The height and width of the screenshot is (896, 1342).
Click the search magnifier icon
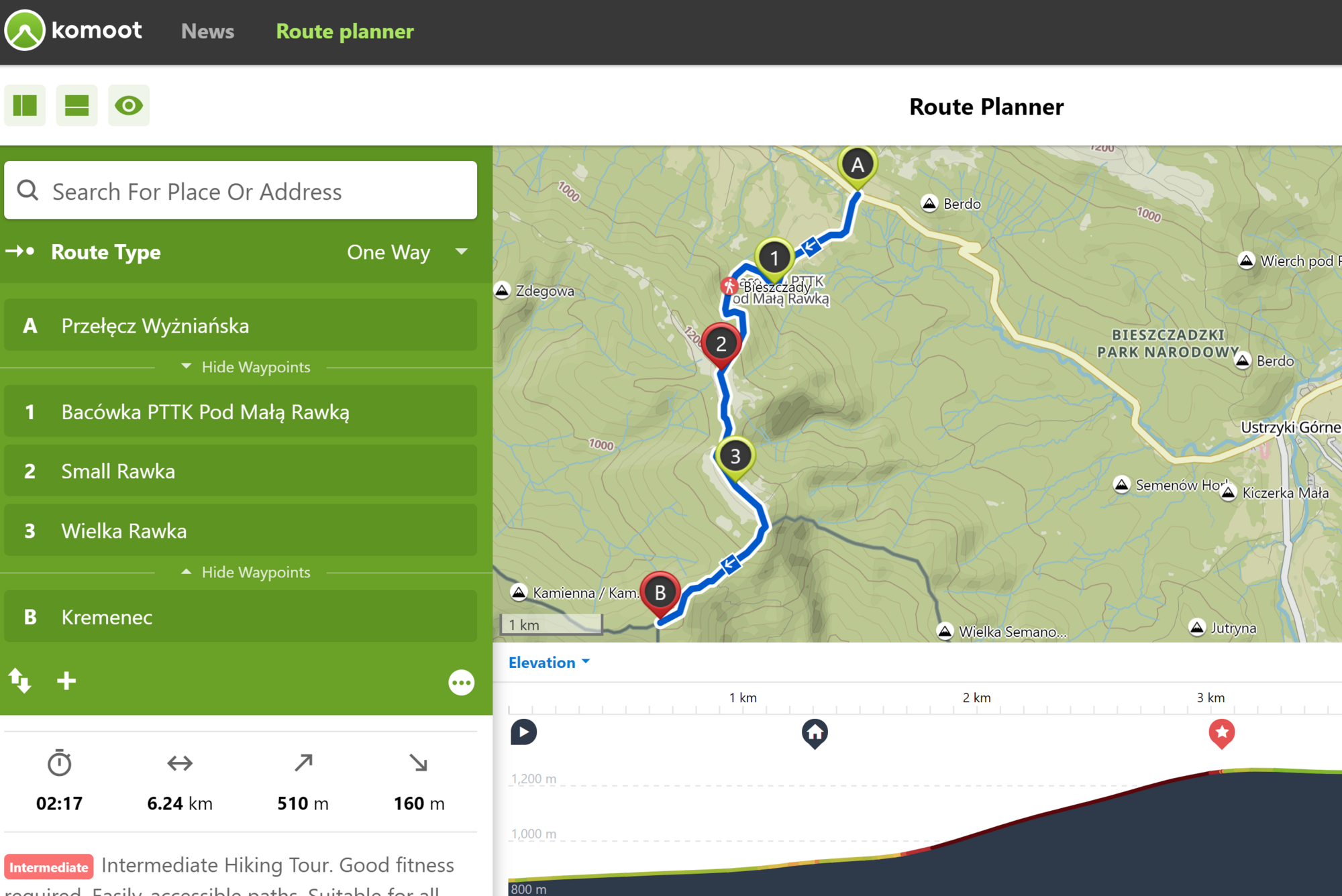point(28,190)
